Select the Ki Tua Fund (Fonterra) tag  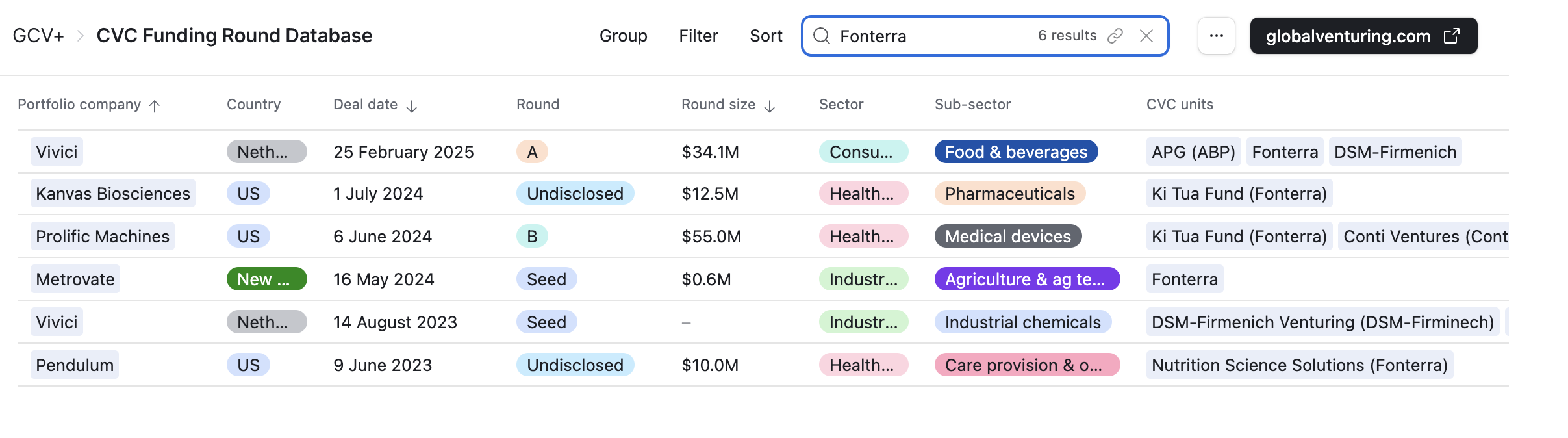1238,193
